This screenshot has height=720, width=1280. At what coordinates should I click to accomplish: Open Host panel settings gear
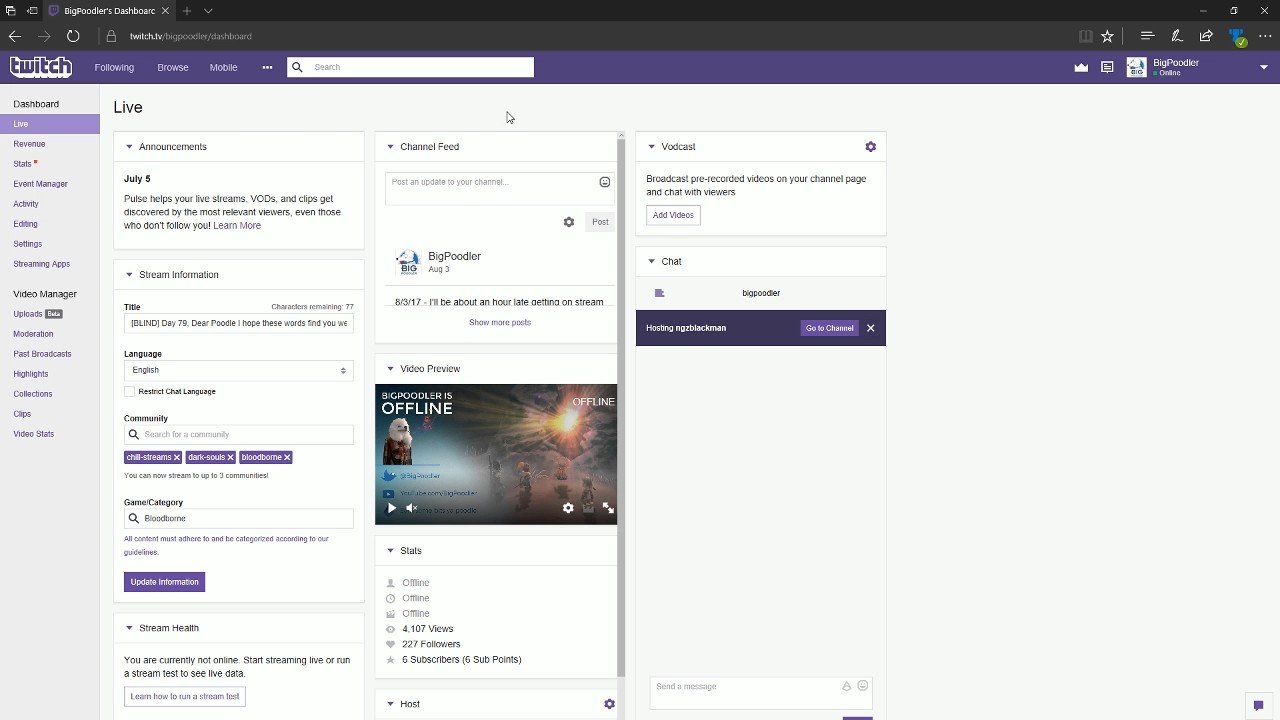coord(609,704)
